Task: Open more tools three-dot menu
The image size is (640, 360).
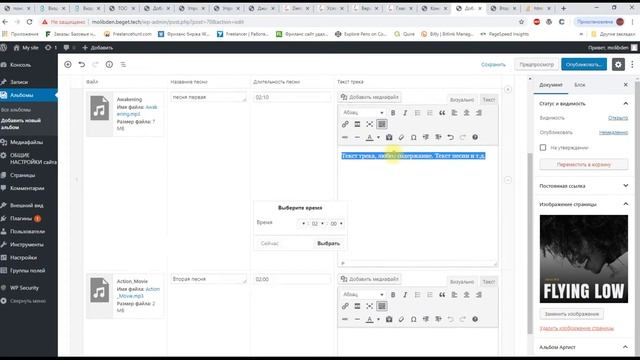Action: tap(632, 64)
